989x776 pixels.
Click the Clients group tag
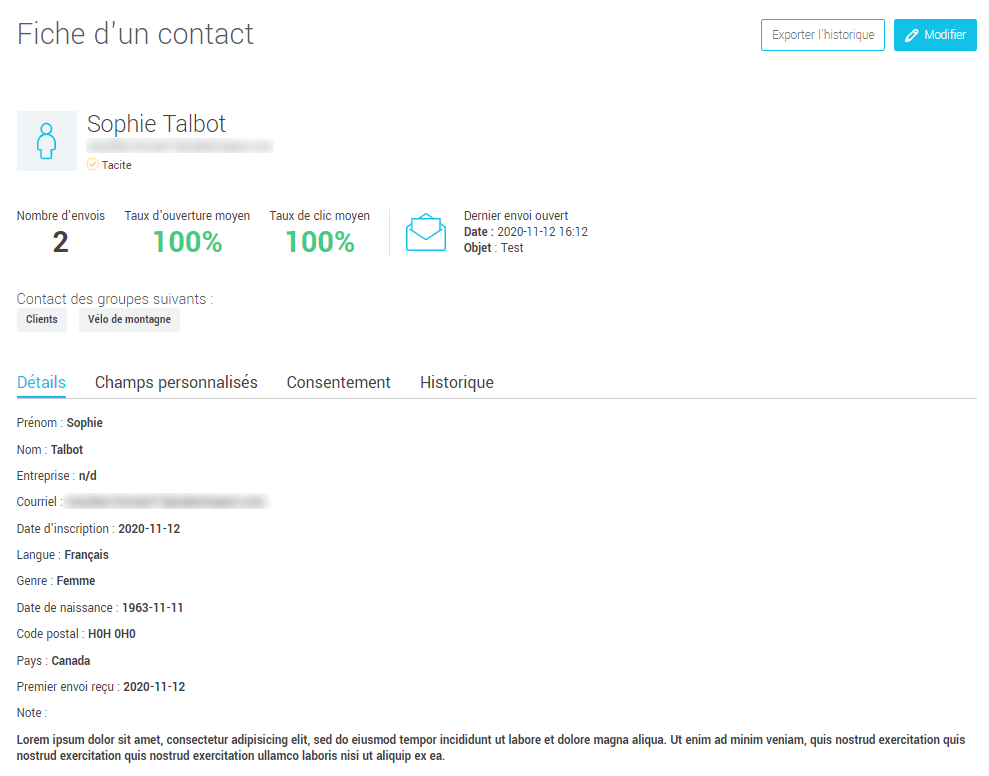[41, 319]
